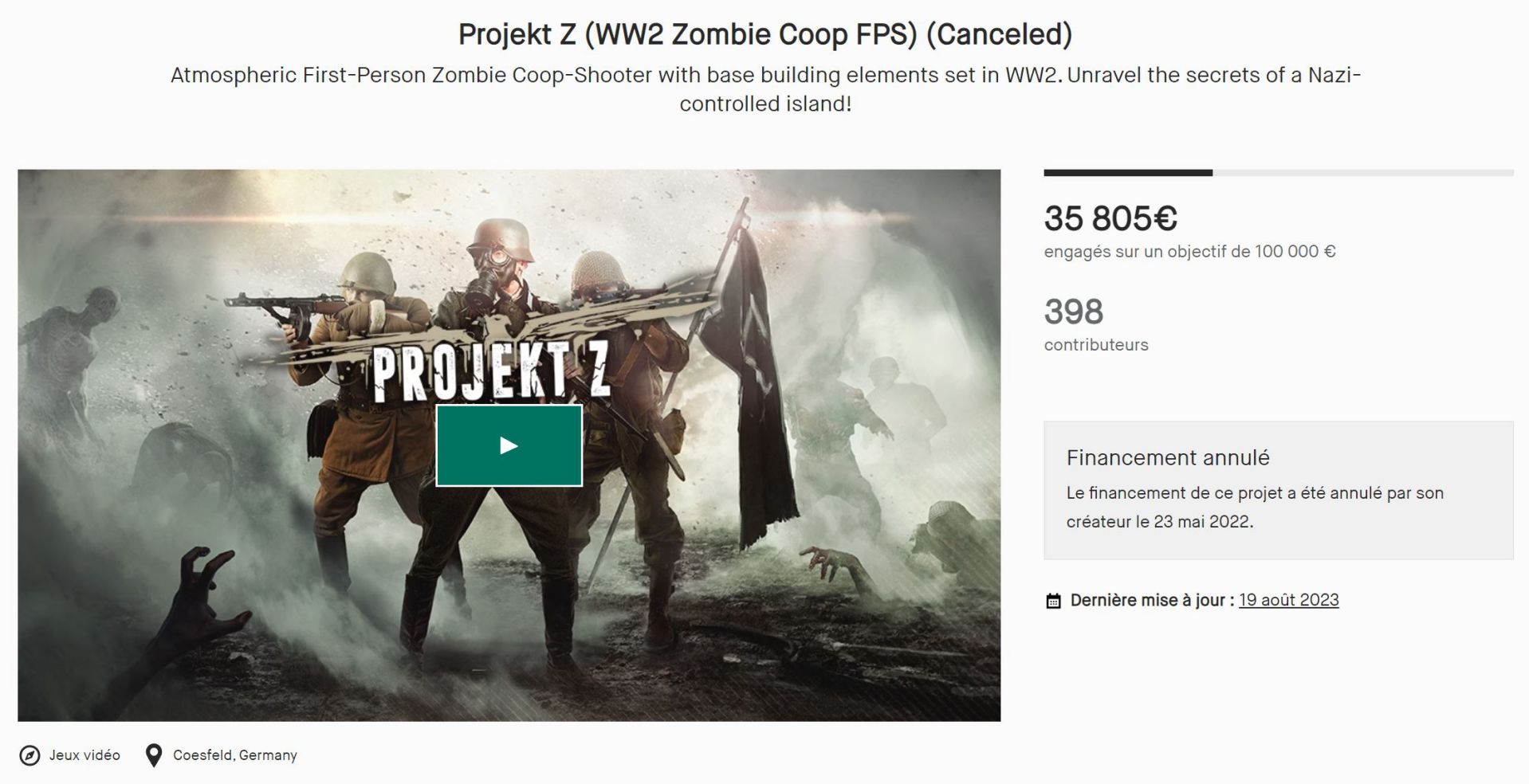
Task: Open the Coesfeld, Germany location link
Action: [x=235, y=755]
